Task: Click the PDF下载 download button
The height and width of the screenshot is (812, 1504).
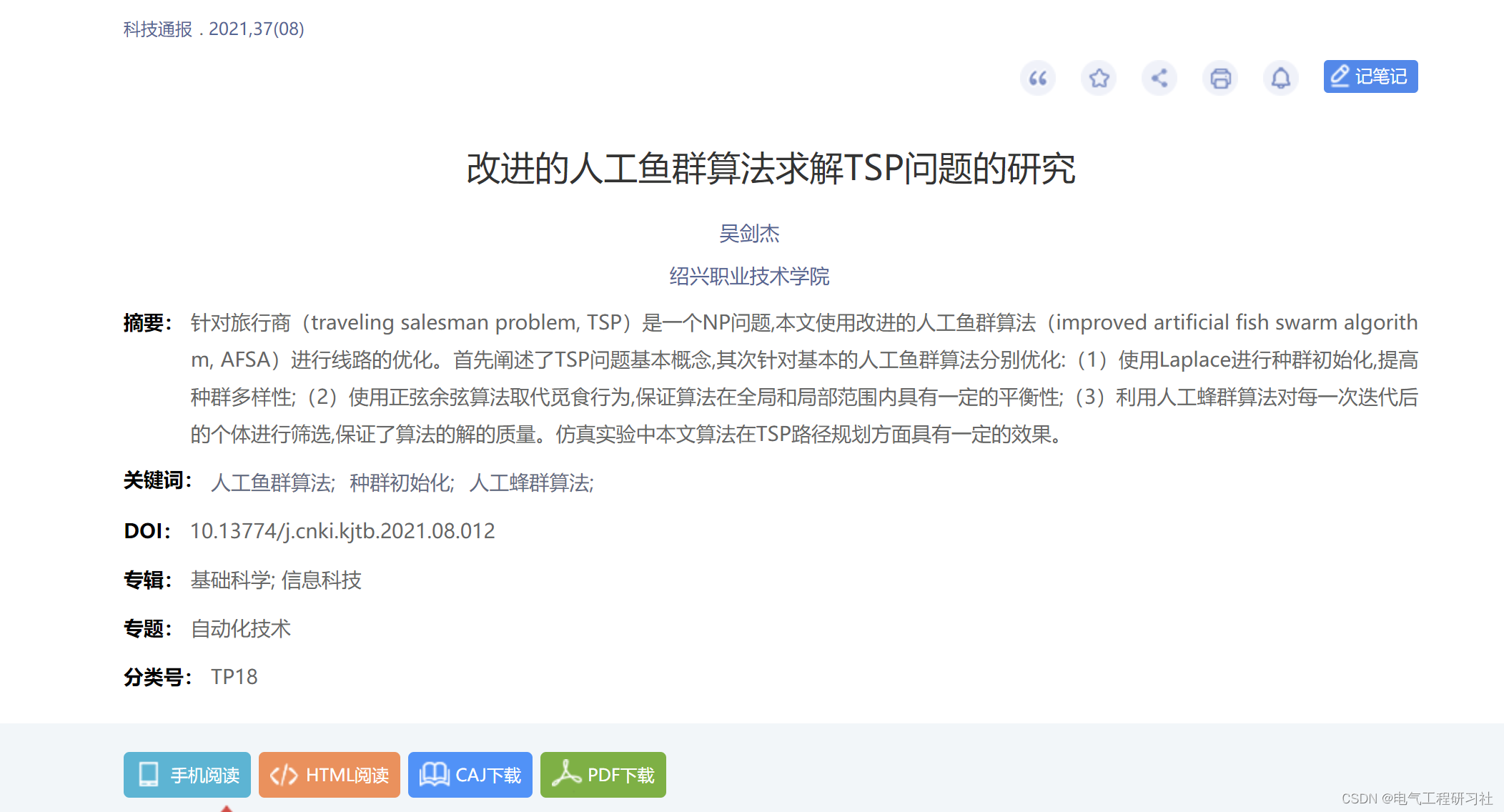Action: (603, 775)
